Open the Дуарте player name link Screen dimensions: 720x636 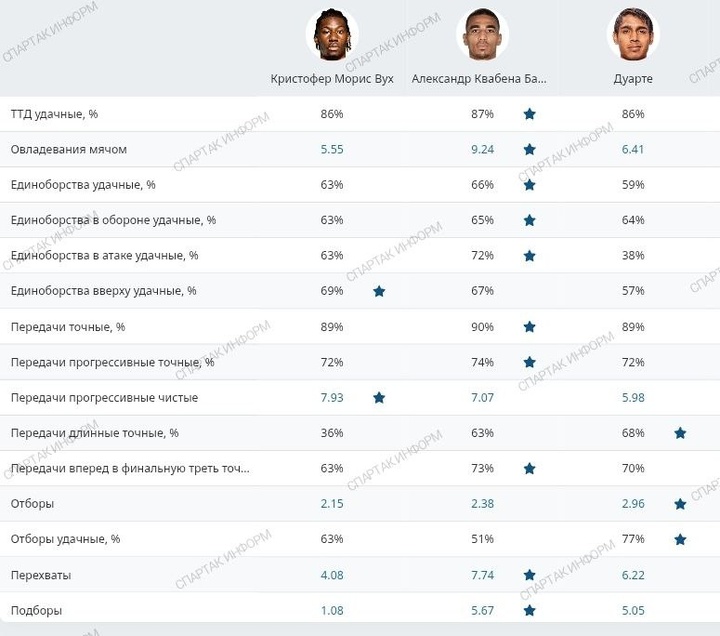coord(633,78)
